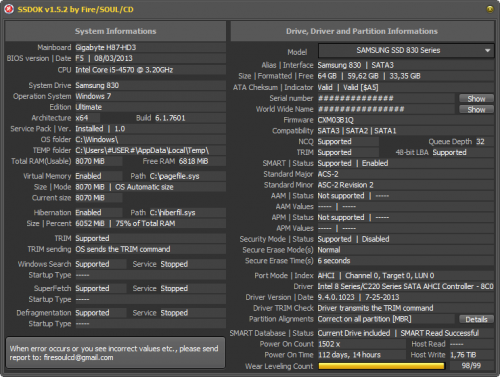
Task: Click APM Status Not supported value
Action: (341, 218)
